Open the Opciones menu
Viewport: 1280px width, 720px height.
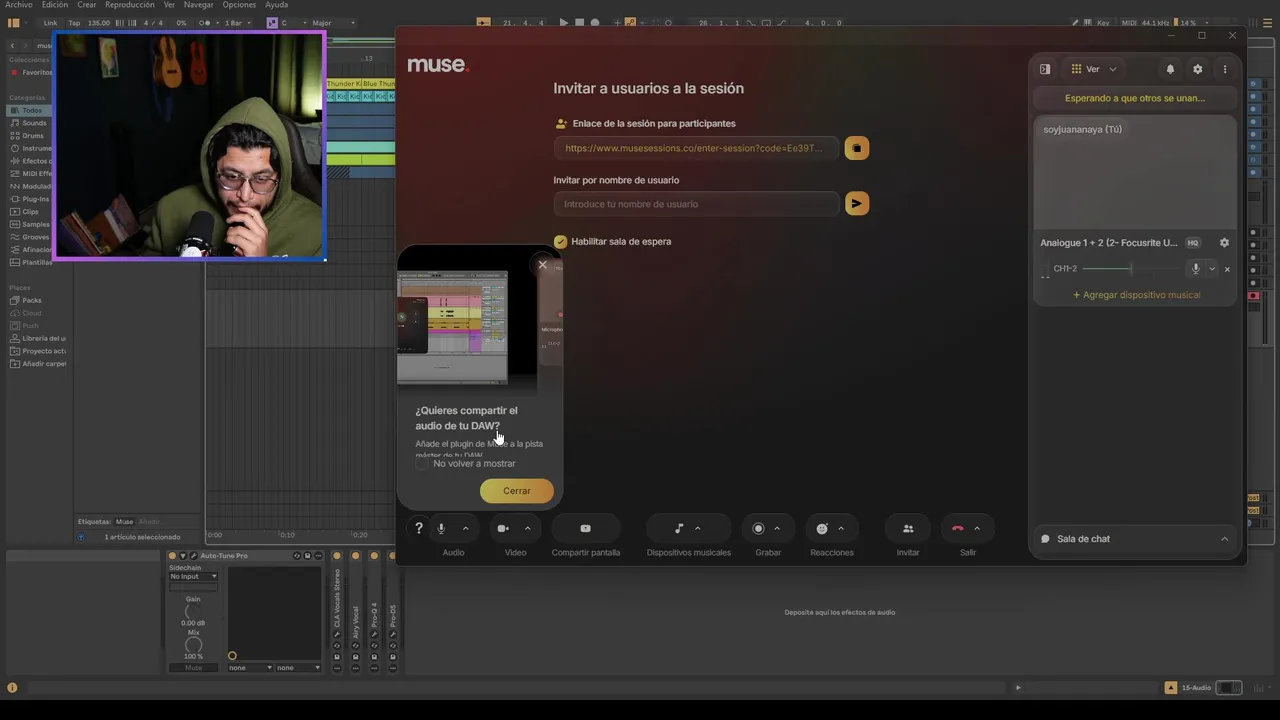[239, 5]
